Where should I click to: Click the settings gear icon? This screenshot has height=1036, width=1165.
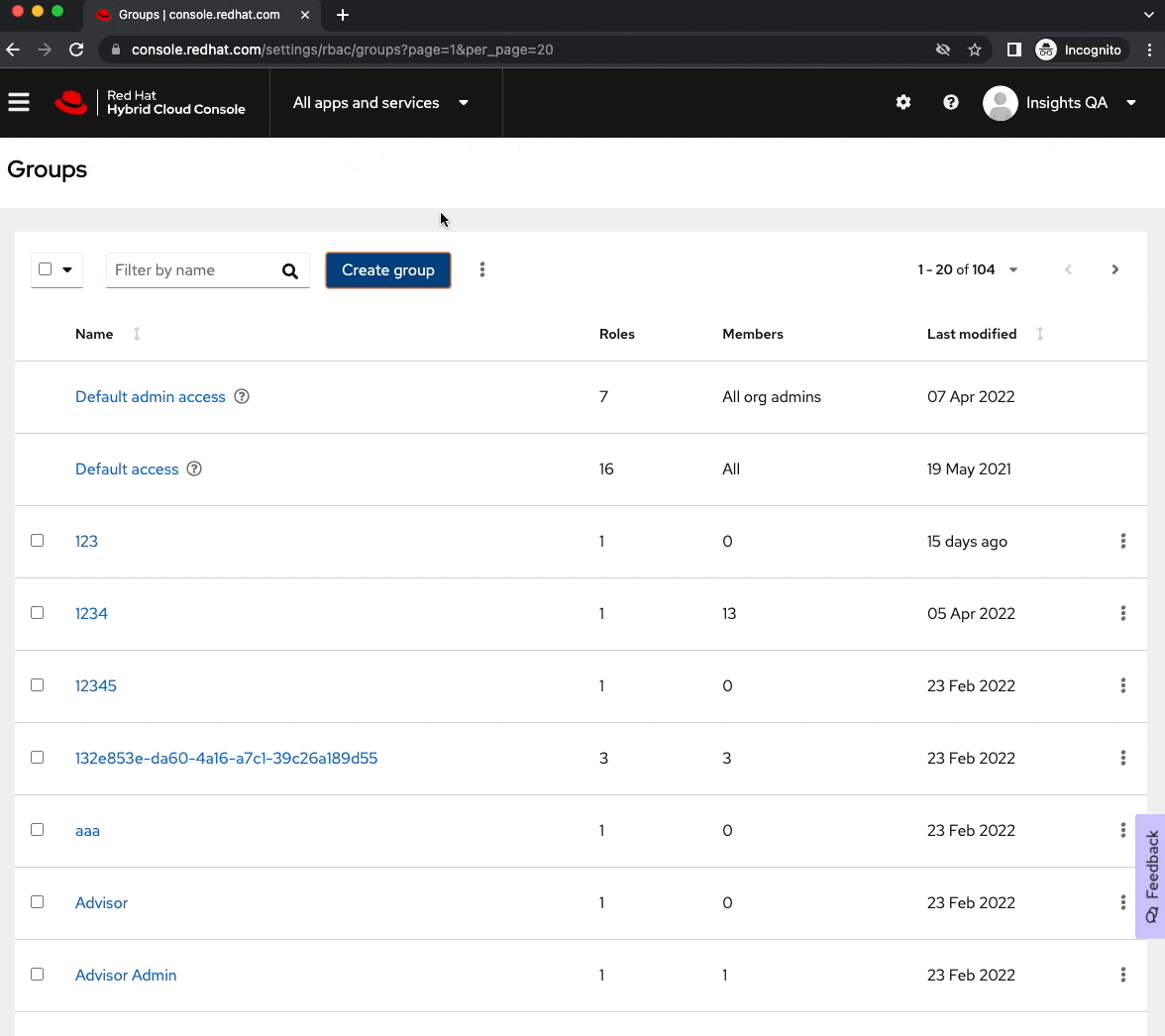coord(902,102)
